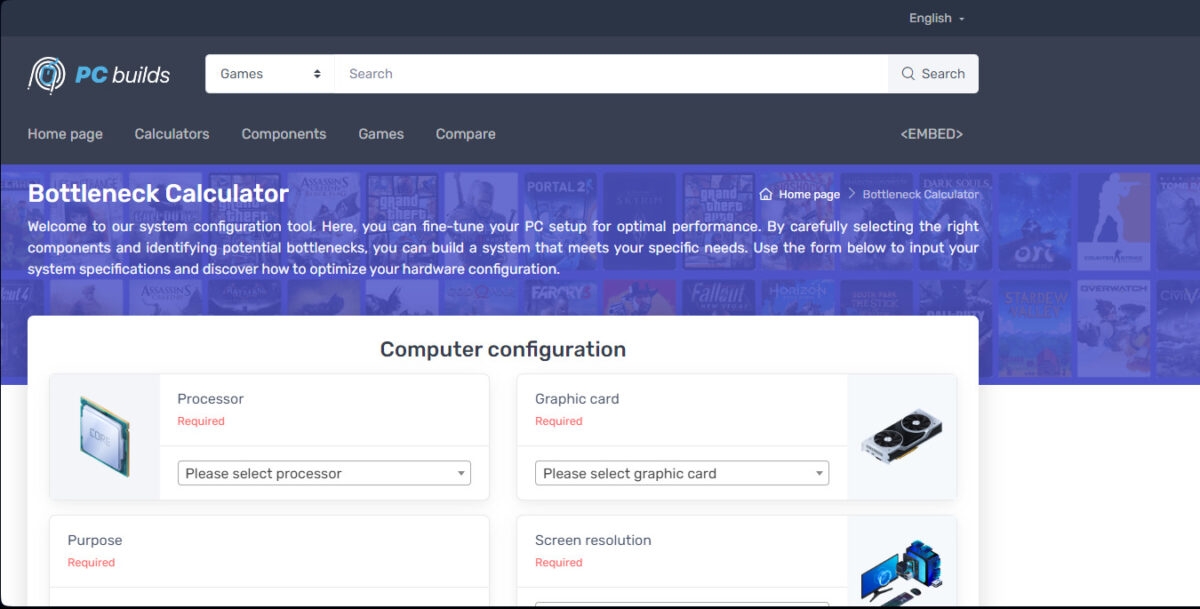Expand the 'Please select graphic card' dropdown

click(682, 473)
